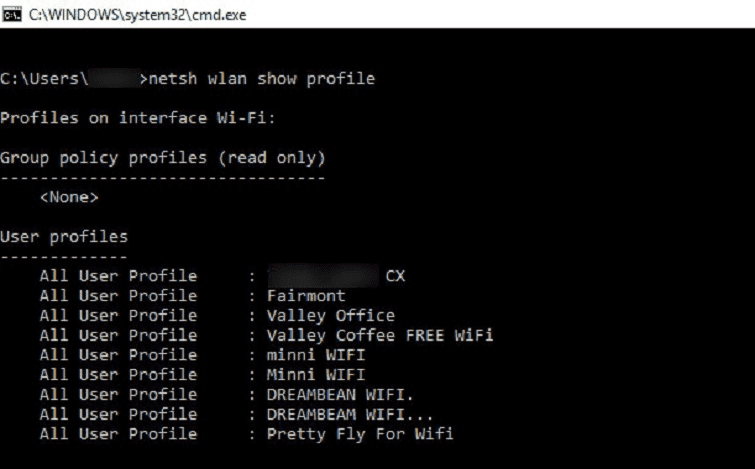Click the dashed line under Group policy profiles
755x469 pixels.
click(x=163, y=178)
